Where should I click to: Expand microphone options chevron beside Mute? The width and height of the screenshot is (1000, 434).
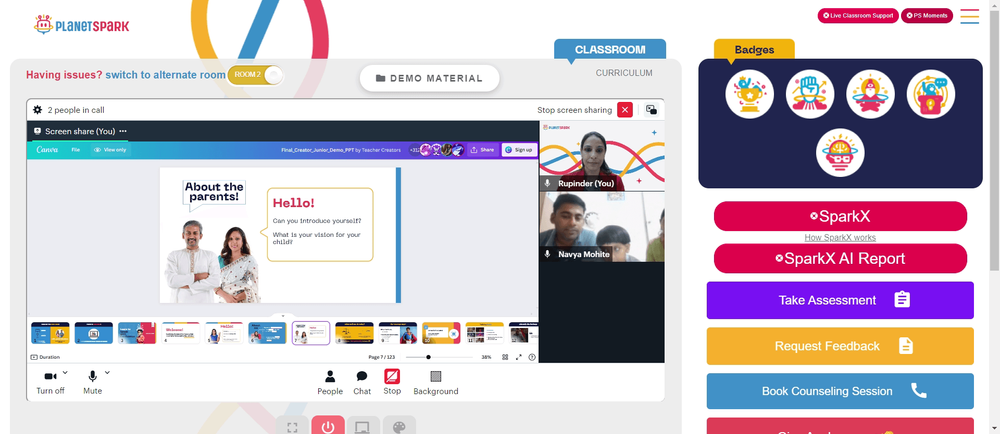(107, 373)
